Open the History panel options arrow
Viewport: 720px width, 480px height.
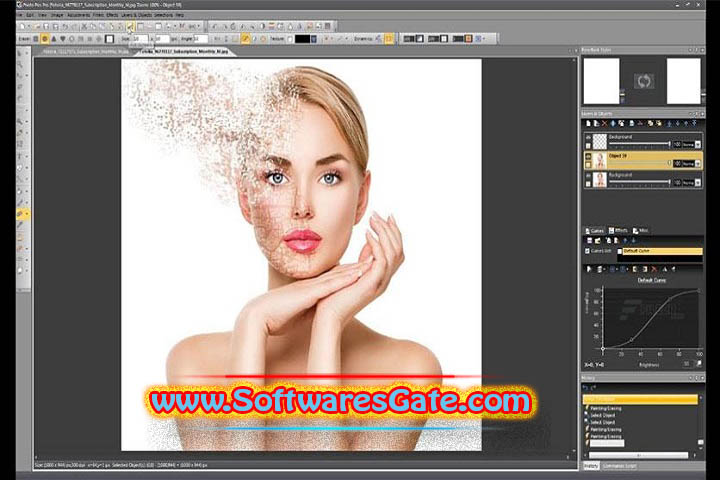click(691, 378)
